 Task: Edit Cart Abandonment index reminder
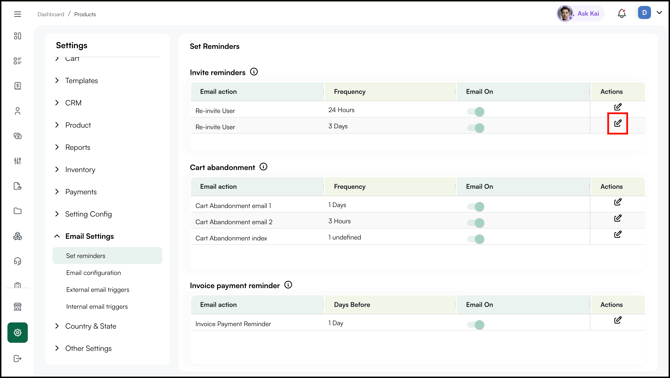point(617,234)
